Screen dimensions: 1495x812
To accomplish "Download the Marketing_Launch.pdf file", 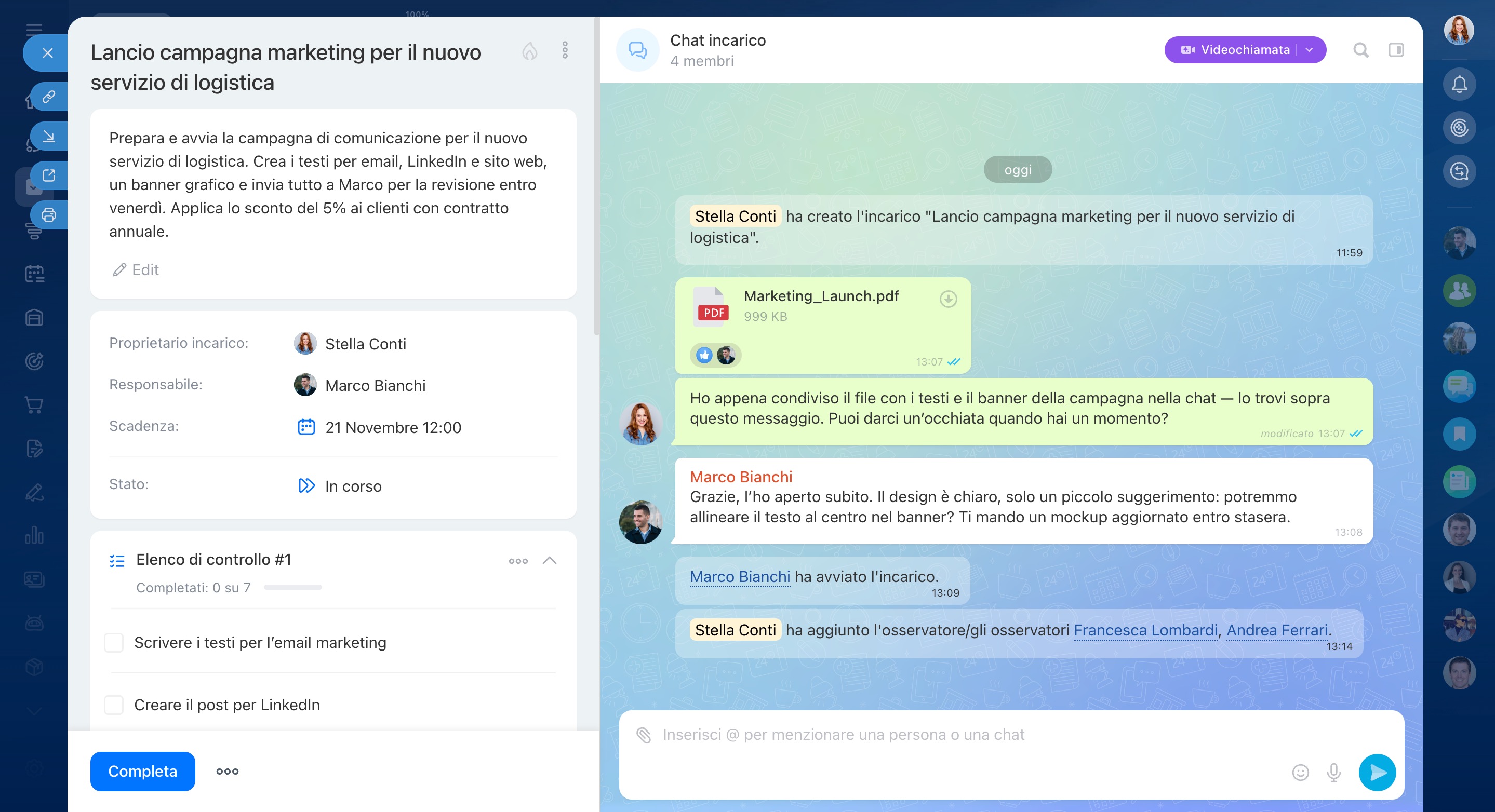I will (x=949, y=299).
